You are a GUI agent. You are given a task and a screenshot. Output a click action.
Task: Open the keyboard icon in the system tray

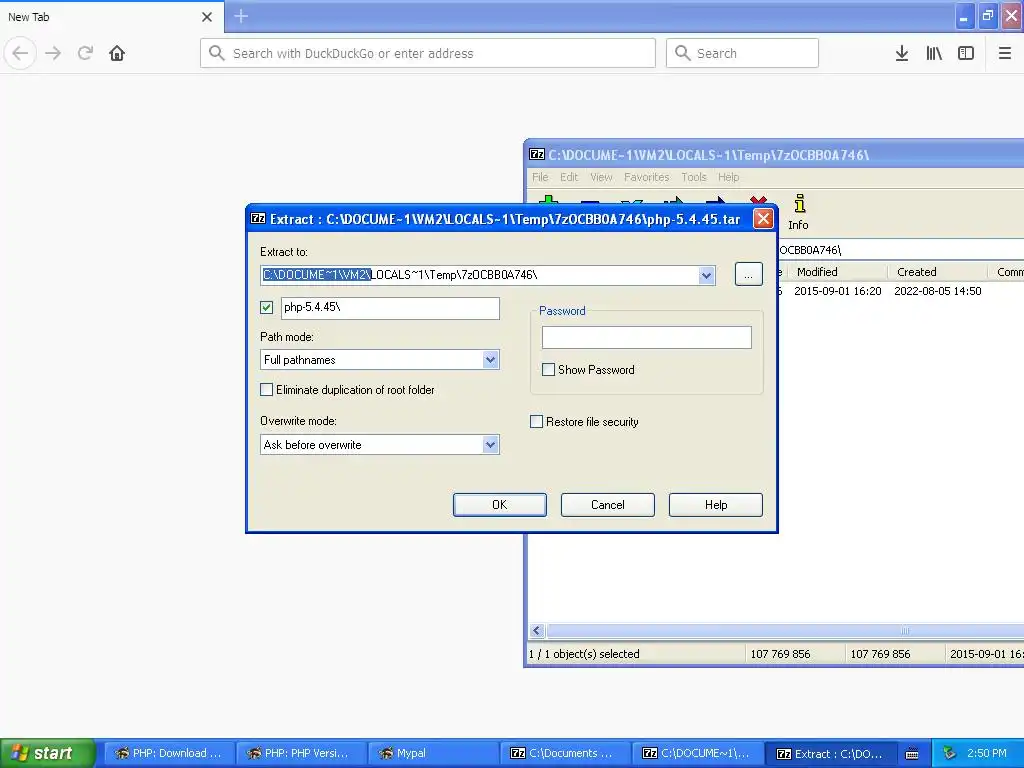click(x=912, y=754)
